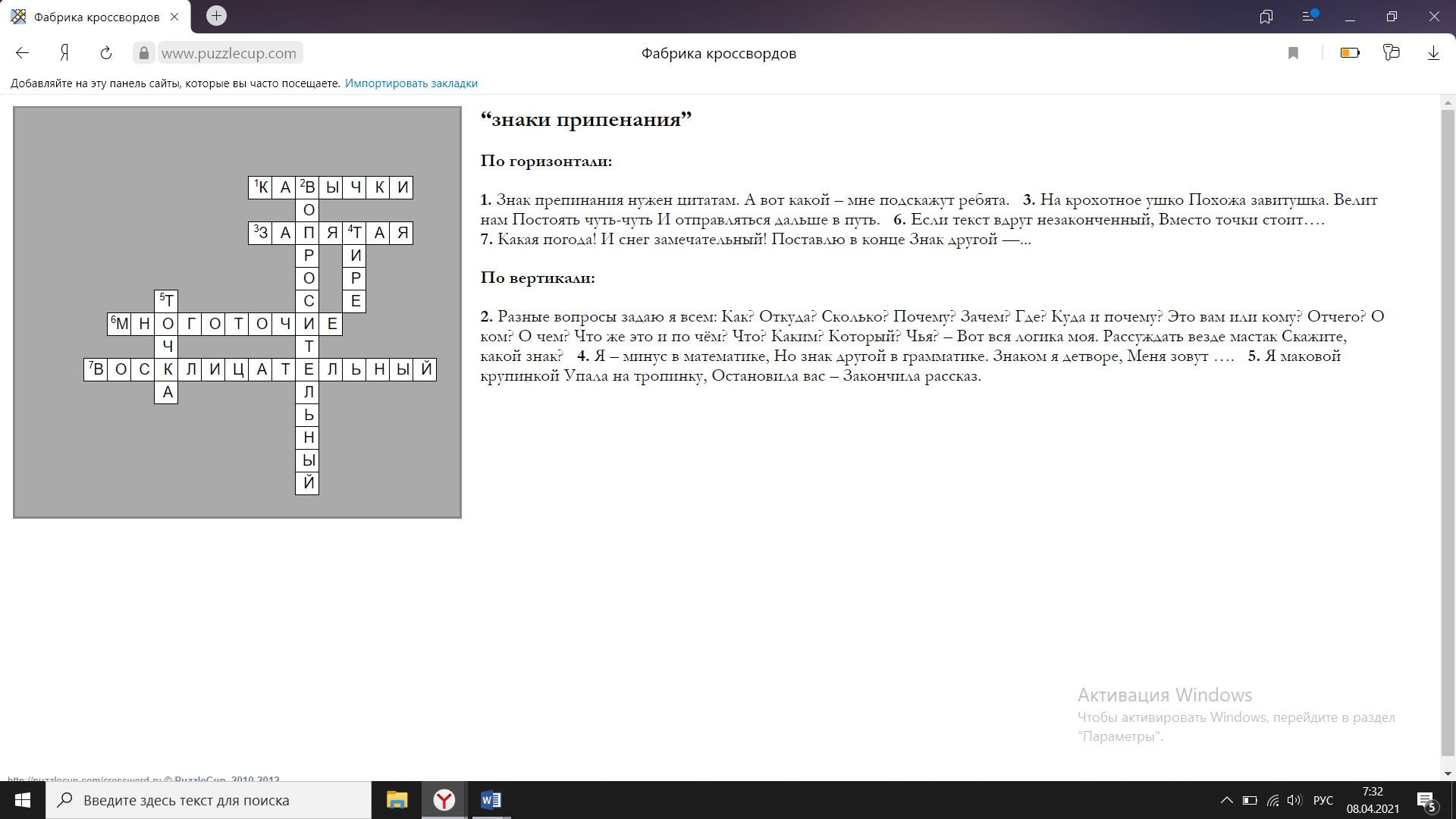The image size is (1456, 819).
Task: Bookmark this page with the bookmark icon
Action: click(1293, 53)
